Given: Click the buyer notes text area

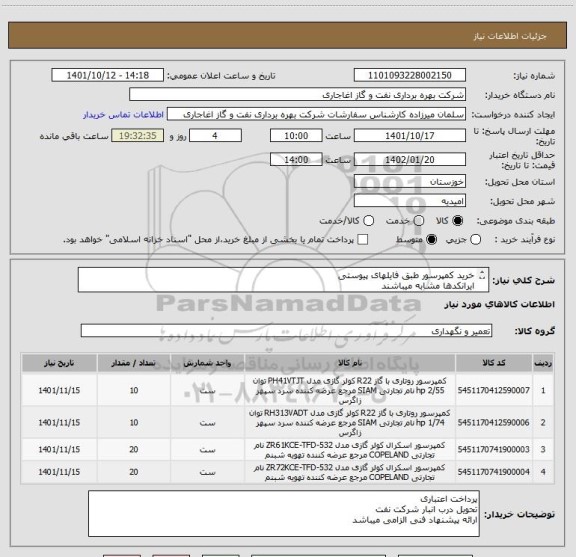Looking at the screenshot, I should tap(284, 513).
